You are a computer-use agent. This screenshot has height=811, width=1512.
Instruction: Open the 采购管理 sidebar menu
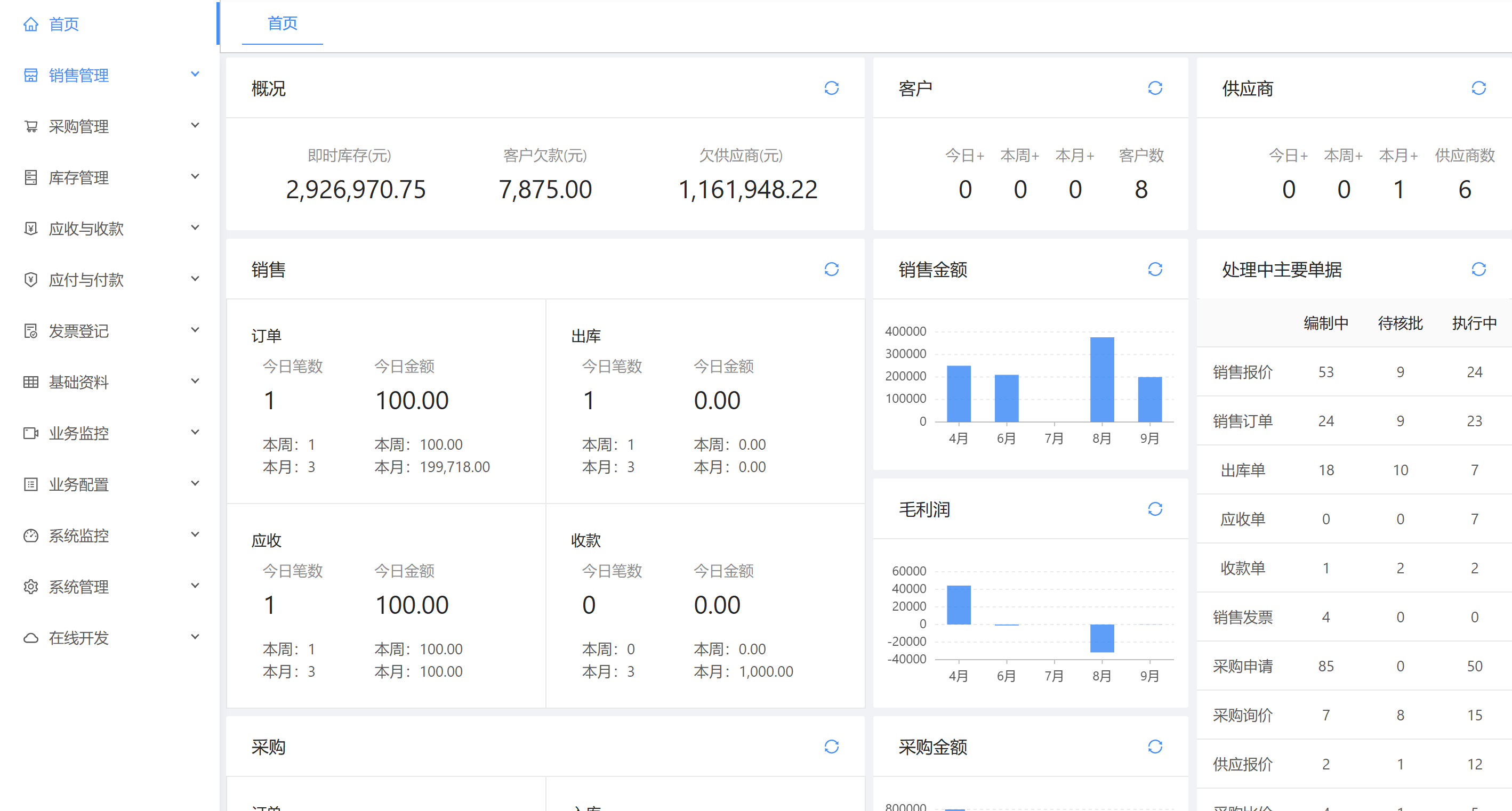coord(110,126)
